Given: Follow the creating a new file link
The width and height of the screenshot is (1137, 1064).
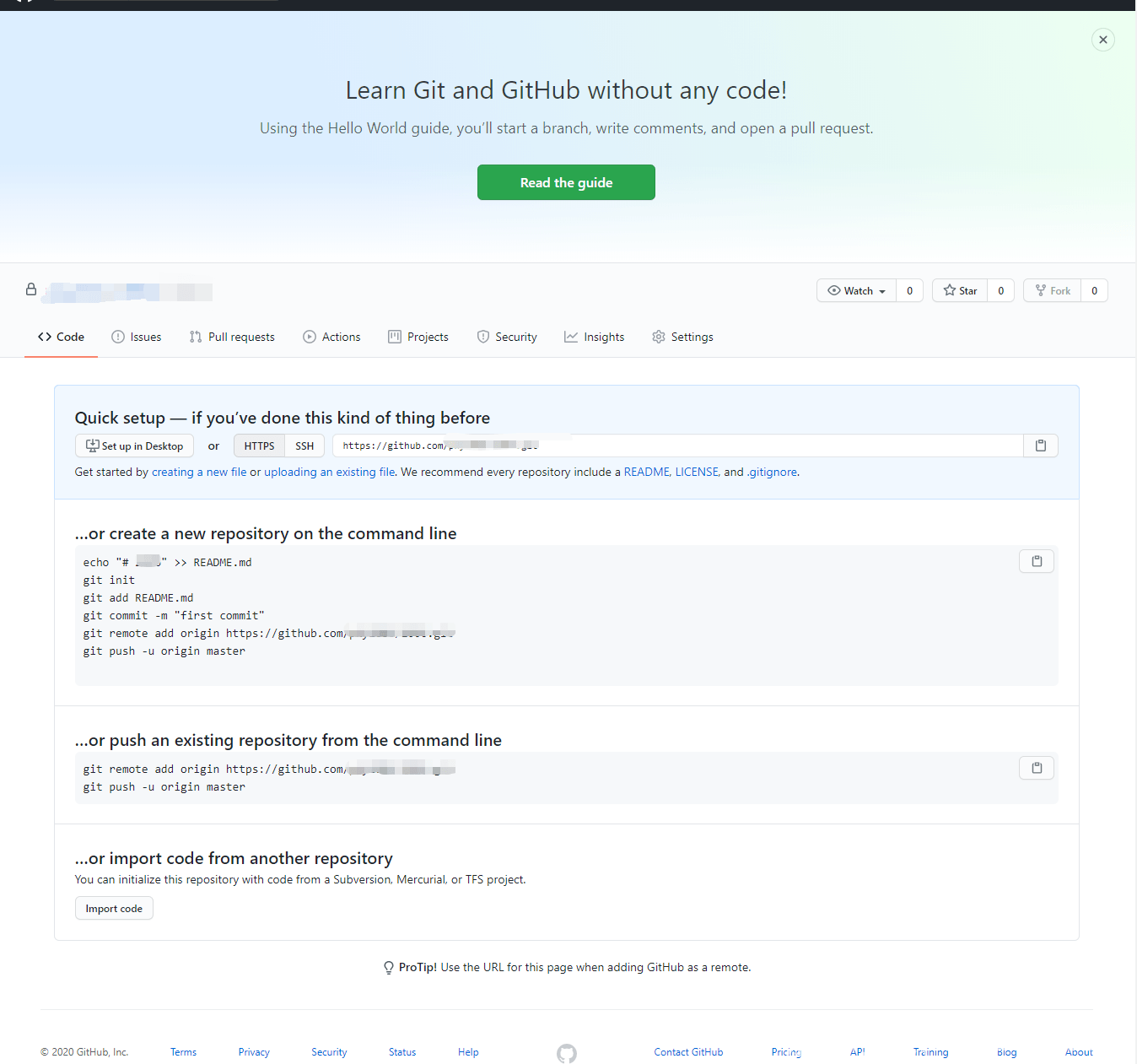Looking at the screenshot, I should point(199,472).
